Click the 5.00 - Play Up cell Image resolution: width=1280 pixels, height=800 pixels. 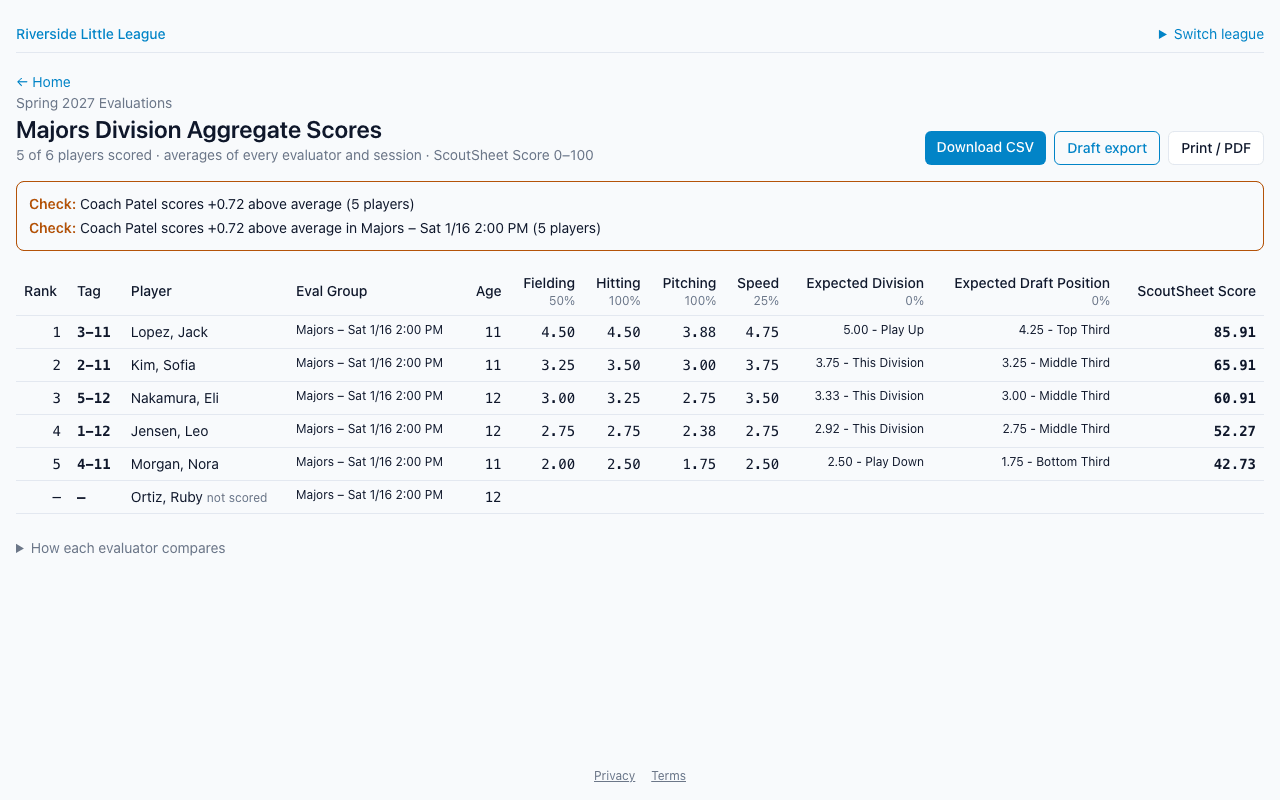[x=883, y=330]
